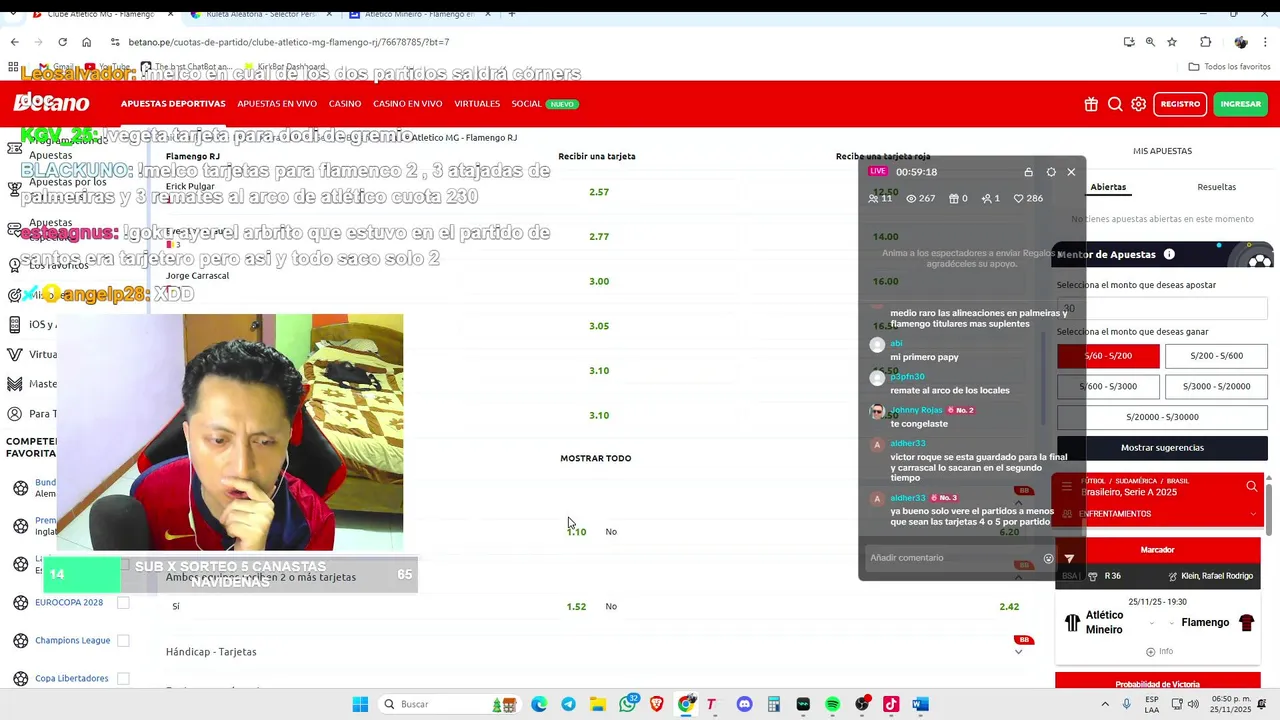Viewport: 1280px width, 720px height.
Task: Send the comment with the paper-plane icon
Action: 1069,559
